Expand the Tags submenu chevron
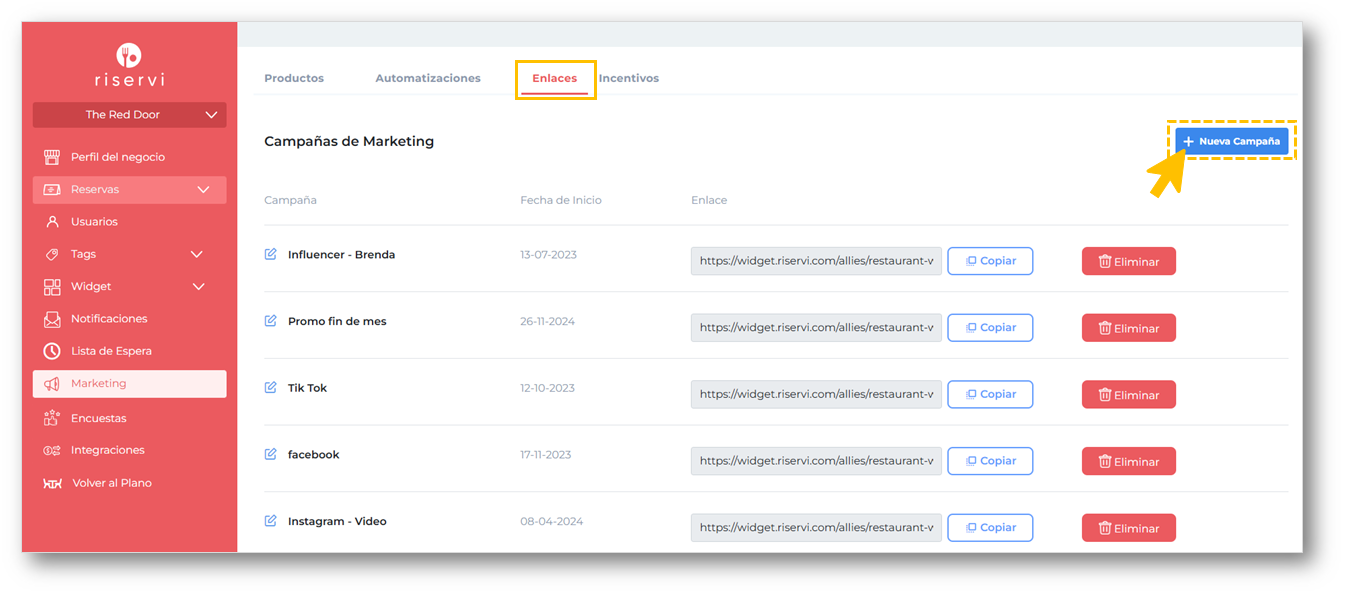 (197, 255)
